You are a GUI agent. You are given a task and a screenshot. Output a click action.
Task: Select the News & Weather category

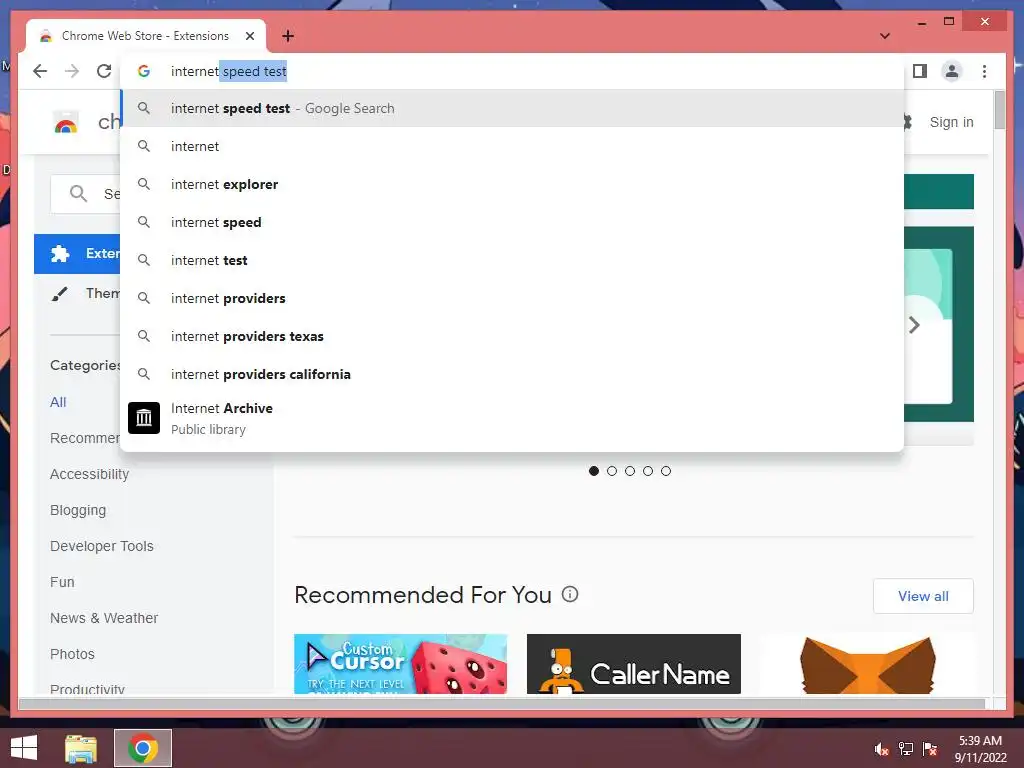tap(104, 618)
